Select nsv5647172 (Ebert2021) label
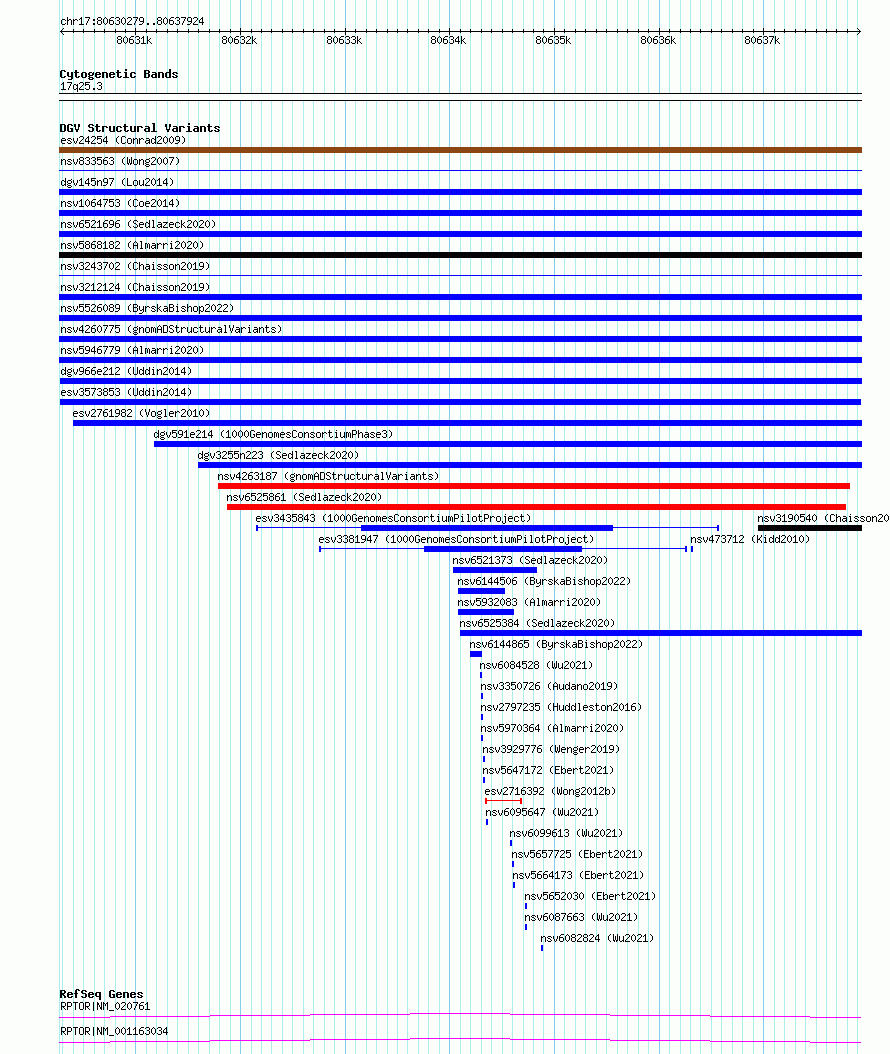 coord(548,770)
